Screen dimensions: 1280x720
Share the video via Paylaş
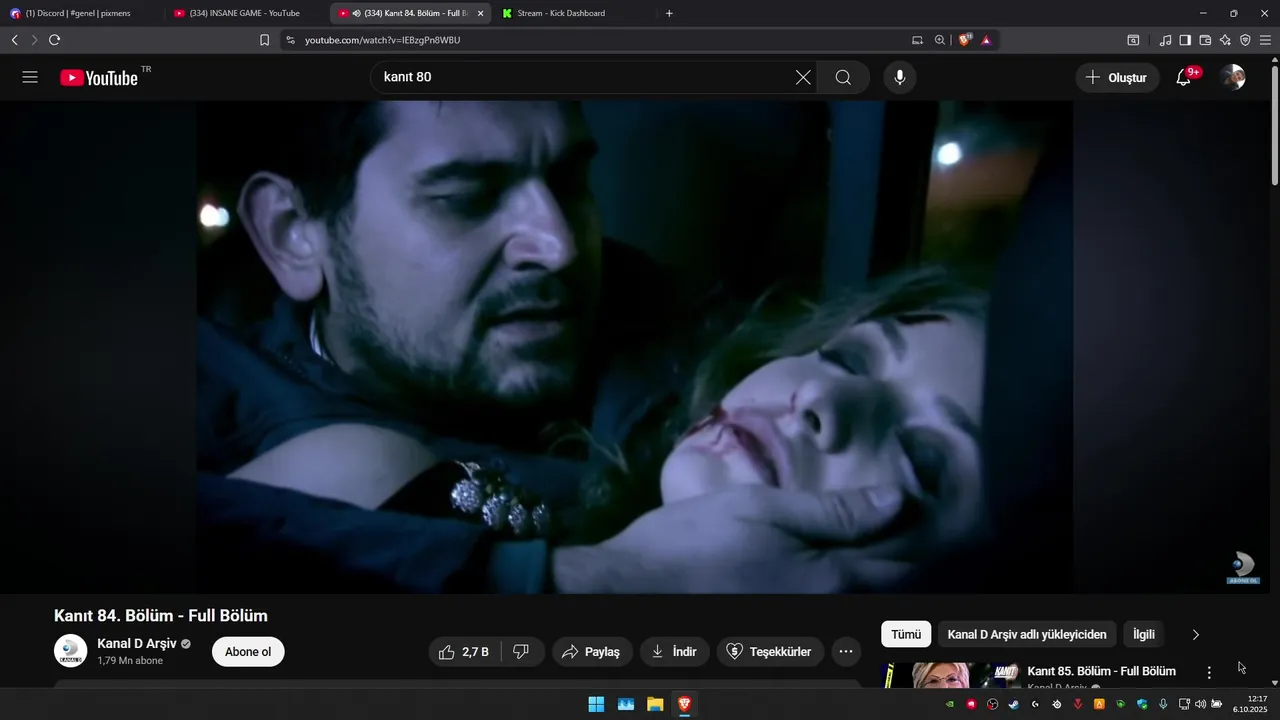tap(592, 652)
